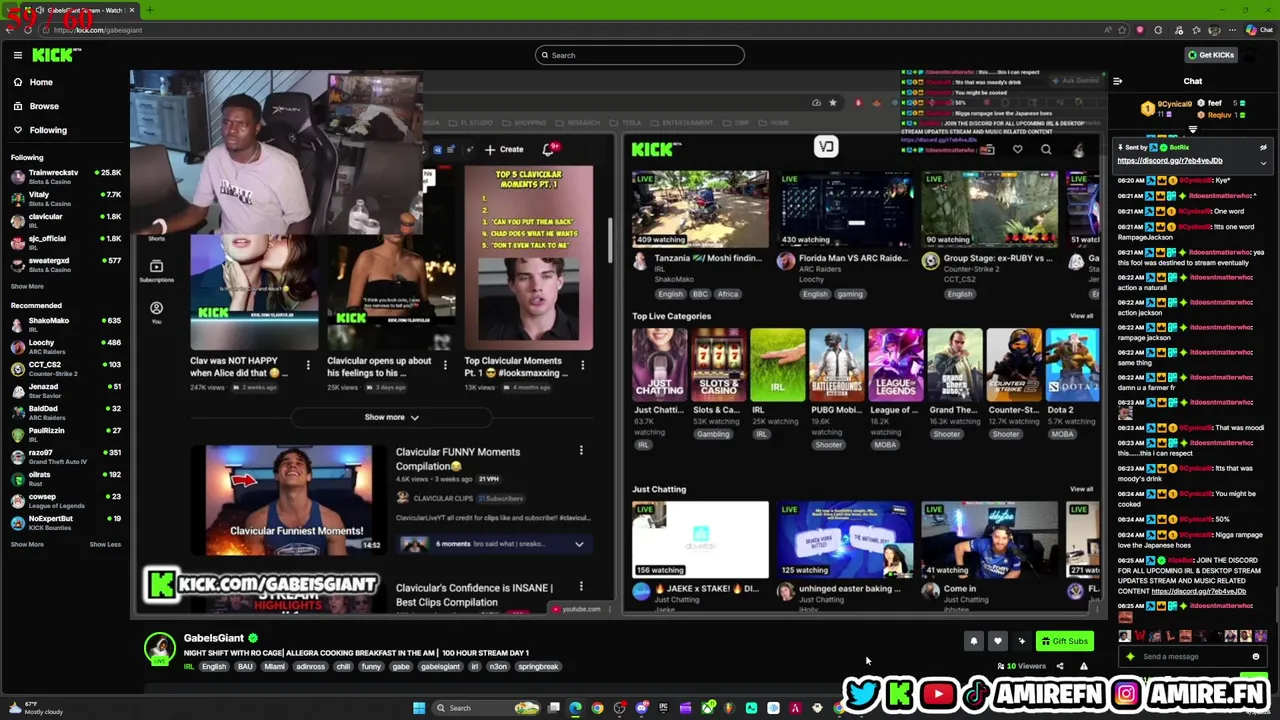Collapse the chat panel with the arrow icon
The width and height of the screenshot is (1280, 720).
point(1118,81)
